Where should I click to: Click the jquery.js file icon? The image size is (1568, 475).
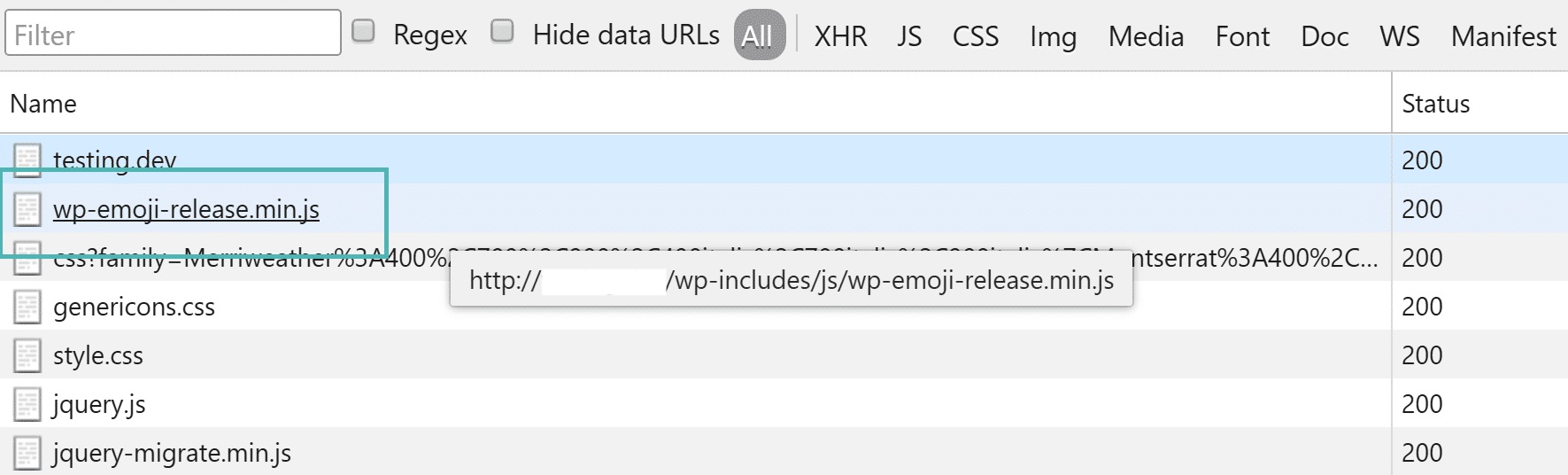(27, 404)
